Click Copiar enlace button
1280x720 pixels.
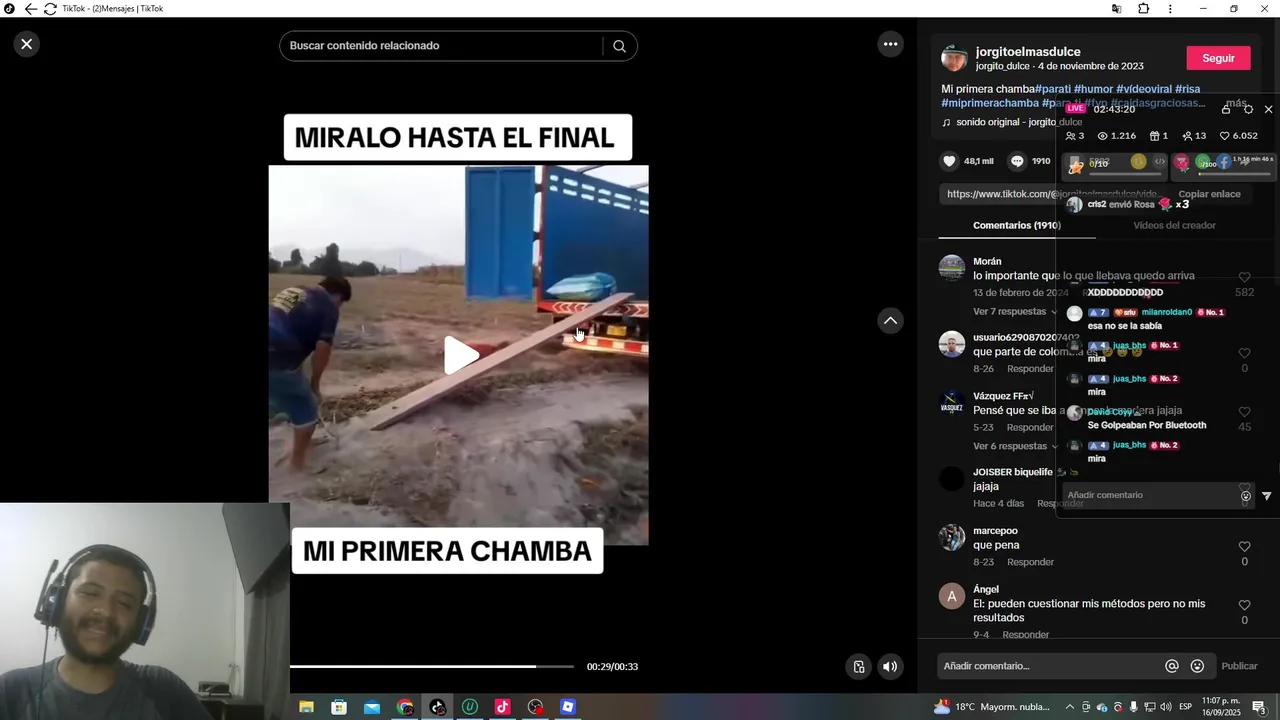1209,194
